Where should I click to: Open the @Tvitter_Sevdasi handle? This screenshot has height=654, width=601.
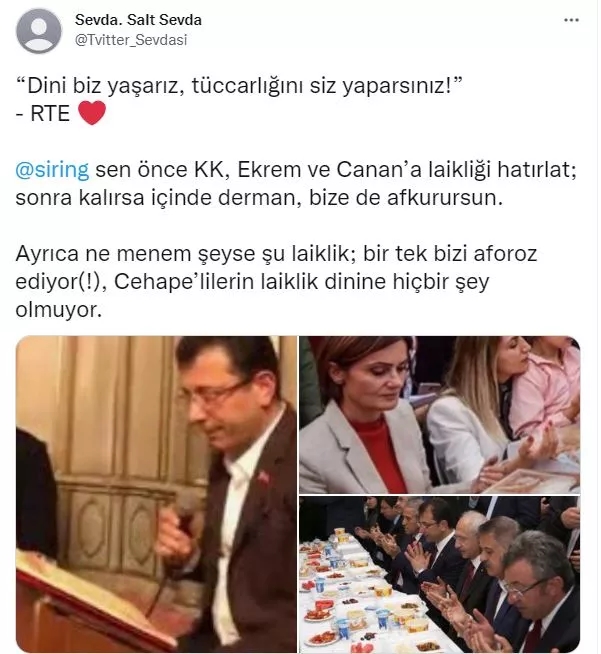(x=131, y=40)
